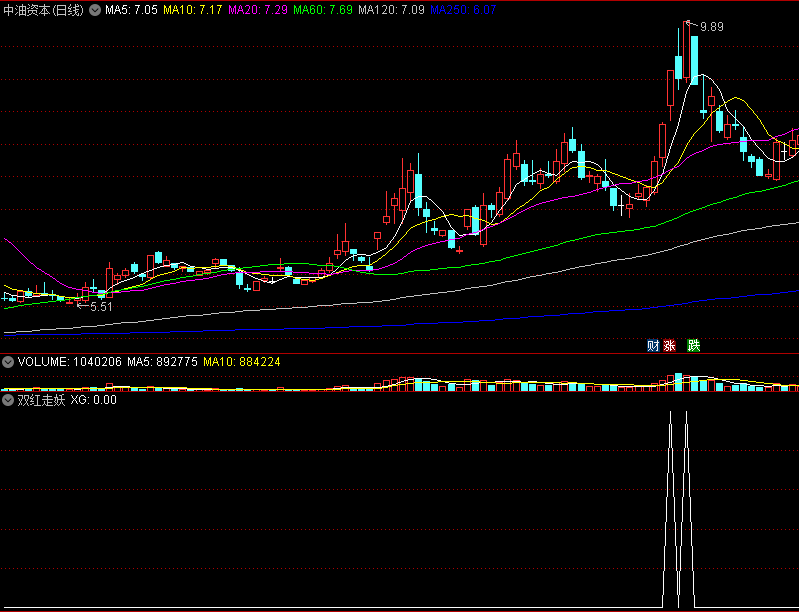Select the 中油资本(日线) chart title
The width and height of the screenshot is (799, 612).
(43, 10)
